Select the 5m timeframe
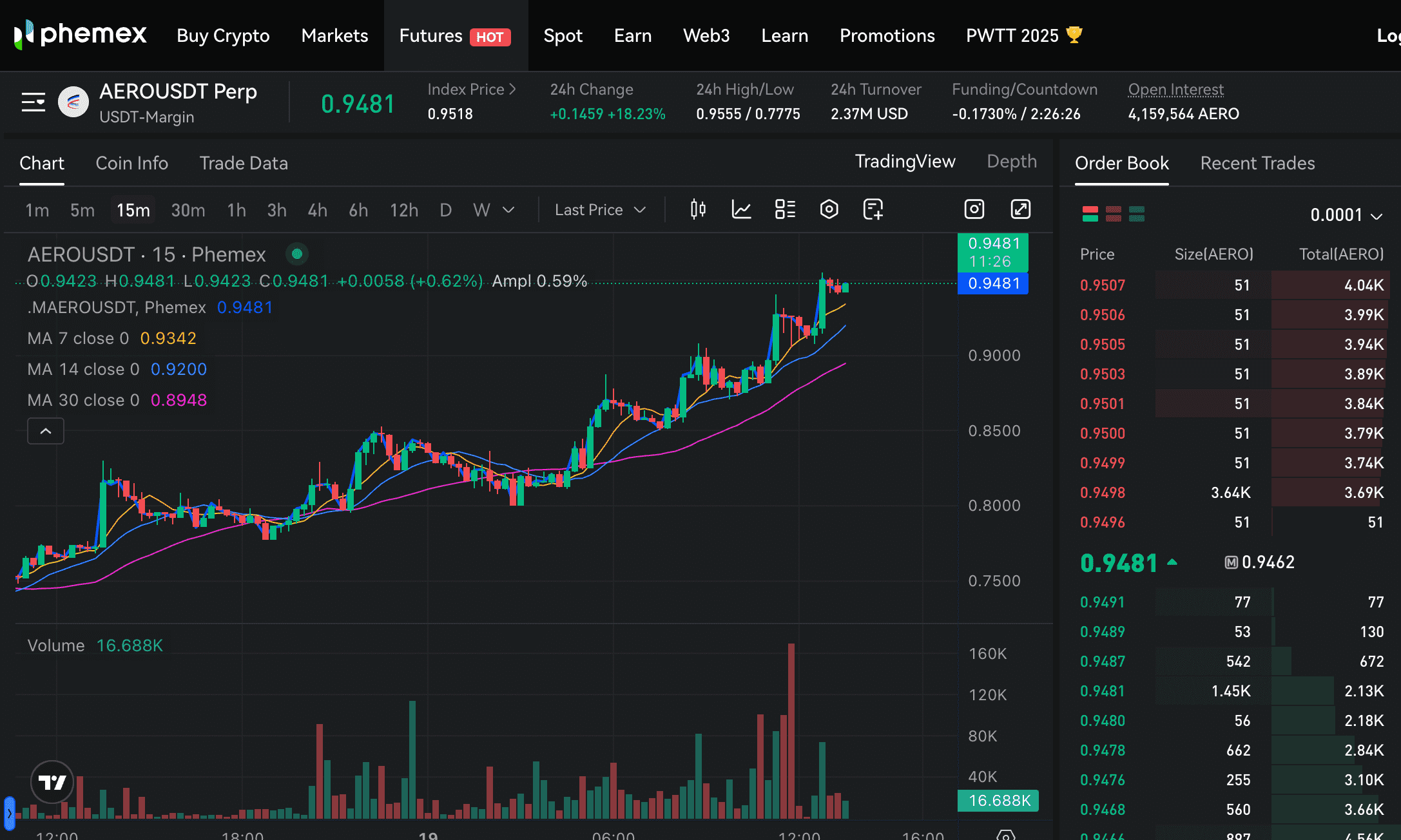The image size is (1401, 840). (82, 210)
